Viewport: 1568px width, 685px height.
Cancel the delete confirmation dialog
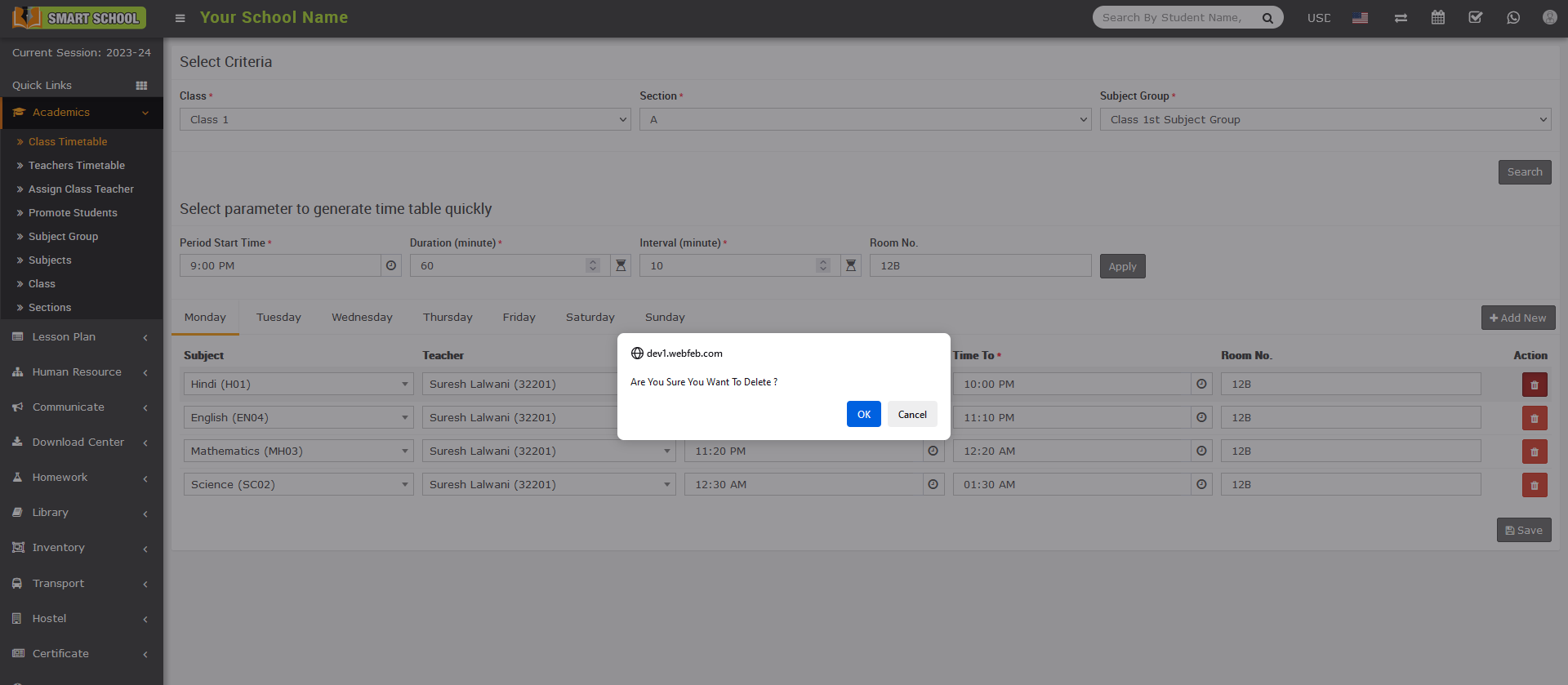pyautogui.click(x=911, y=415)
